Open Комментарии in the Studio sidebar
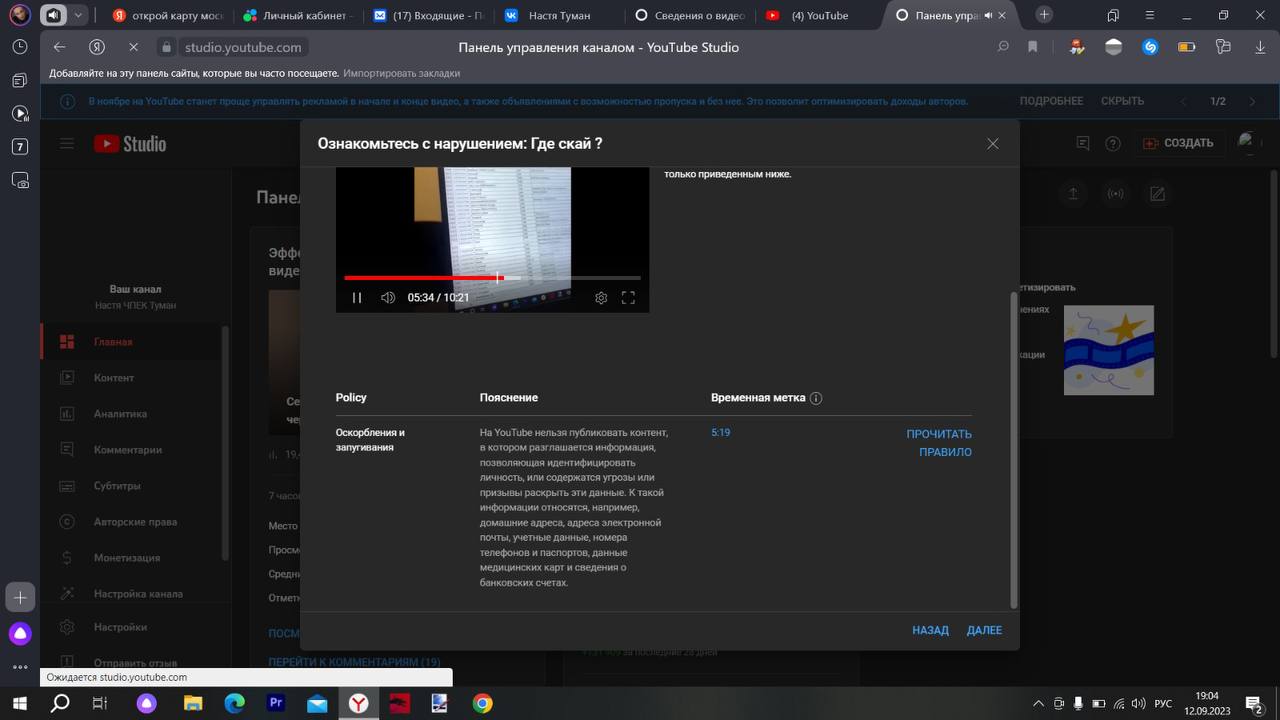Screen dimensions: 1280x720 click(130, 450)
